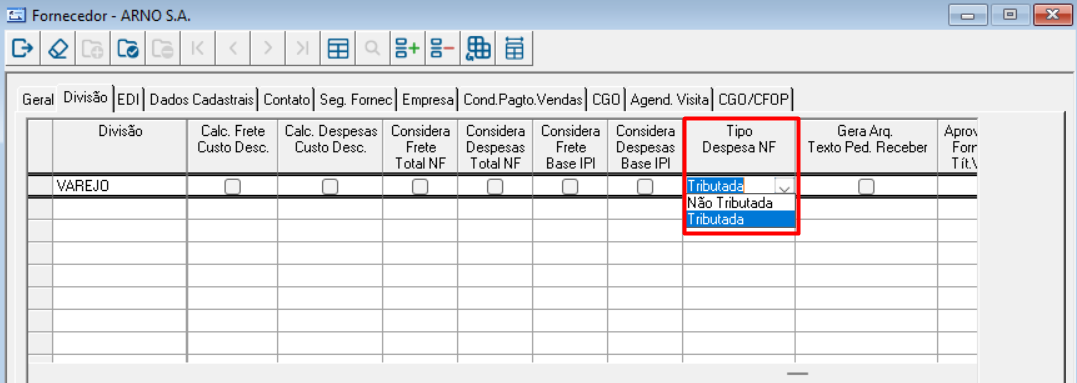Open the Dados Cadastrais tab

pyautogui.click(x=203, y=100)
